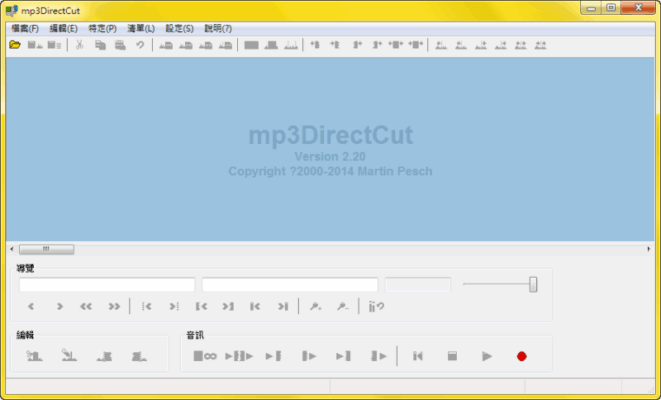The image size is (661, 400).
Task: Click the paste icon in toolbar
Action: coord(121,45)
